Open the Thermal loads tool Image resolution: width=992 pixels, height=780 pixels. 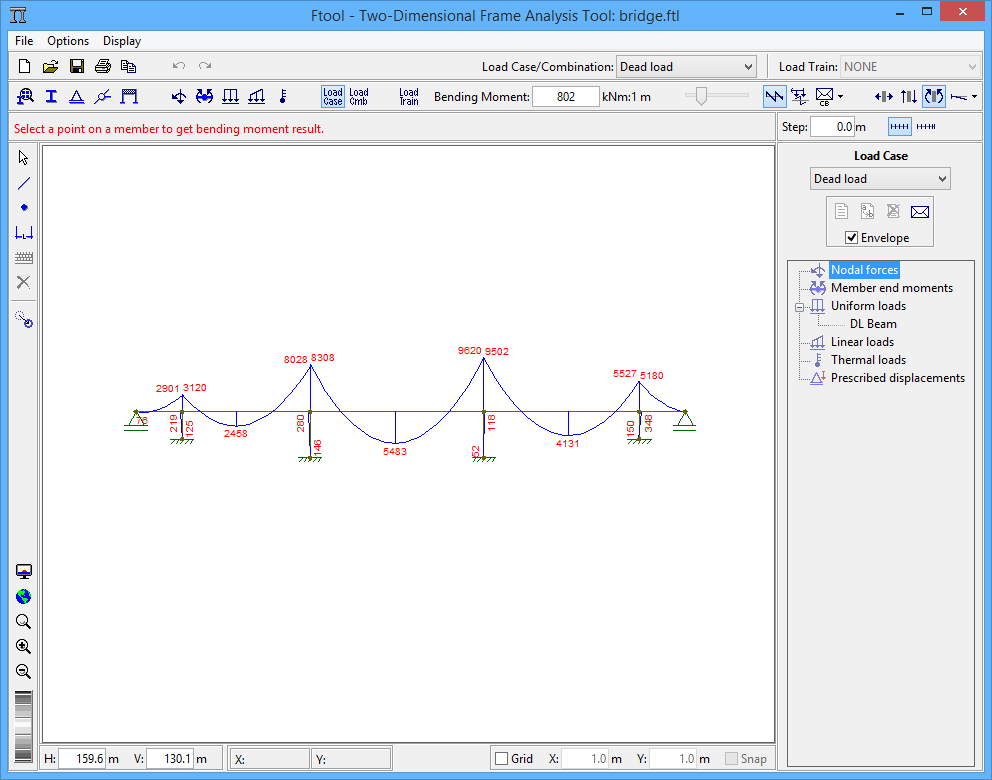click(x=281, y=96)
